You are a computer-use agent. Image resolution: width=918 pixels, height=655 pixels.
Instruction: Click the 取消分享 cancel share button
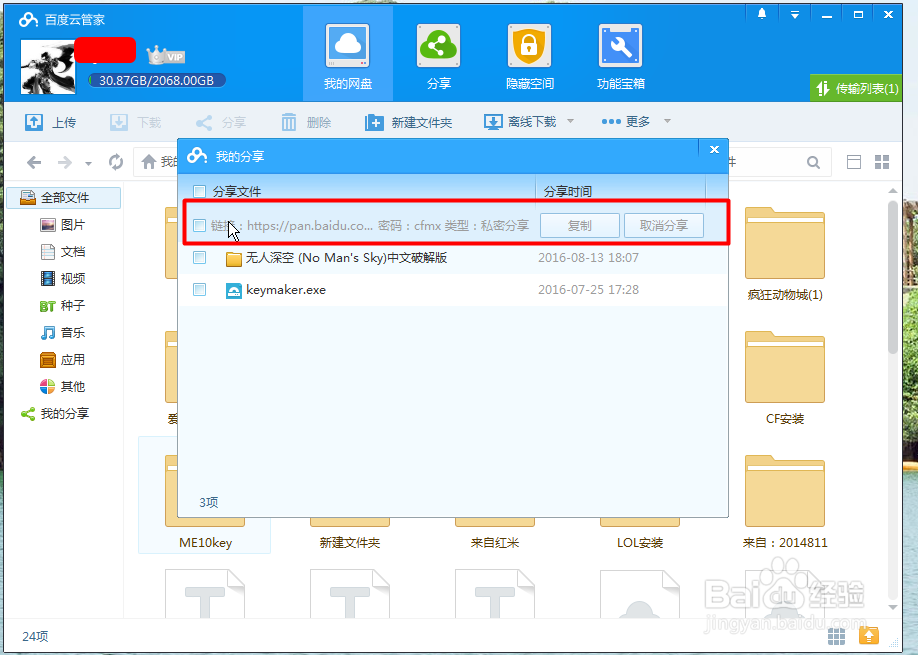click(664, 225)
